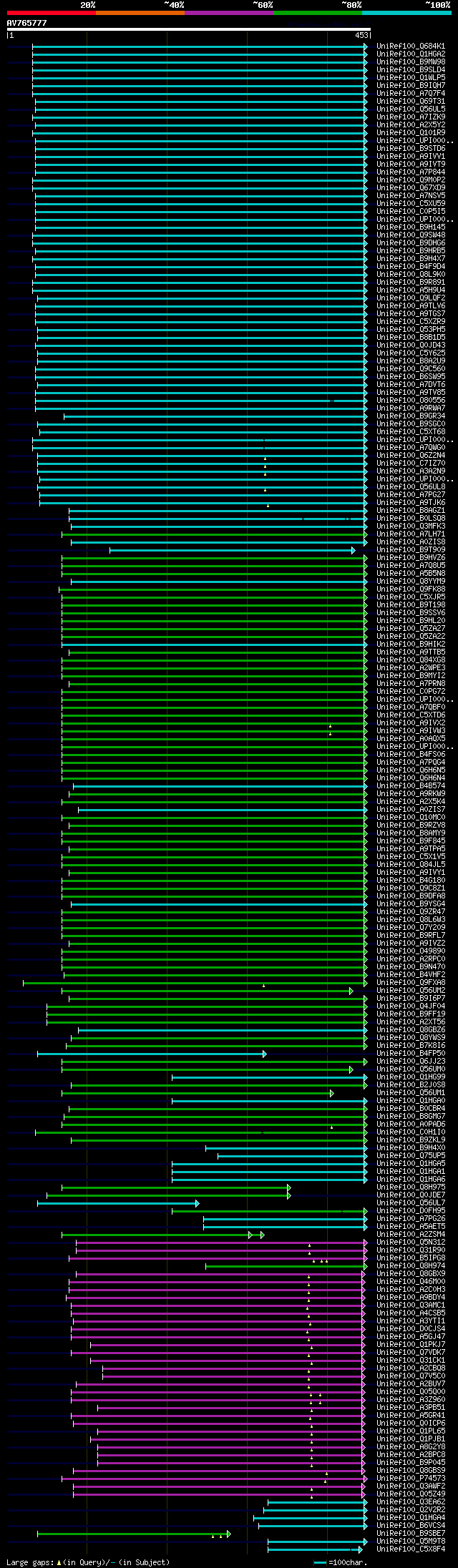Click the cyan ~100% identity legend segment
The width and height of the screenshot is (458, 1568).
pos(406,13)
